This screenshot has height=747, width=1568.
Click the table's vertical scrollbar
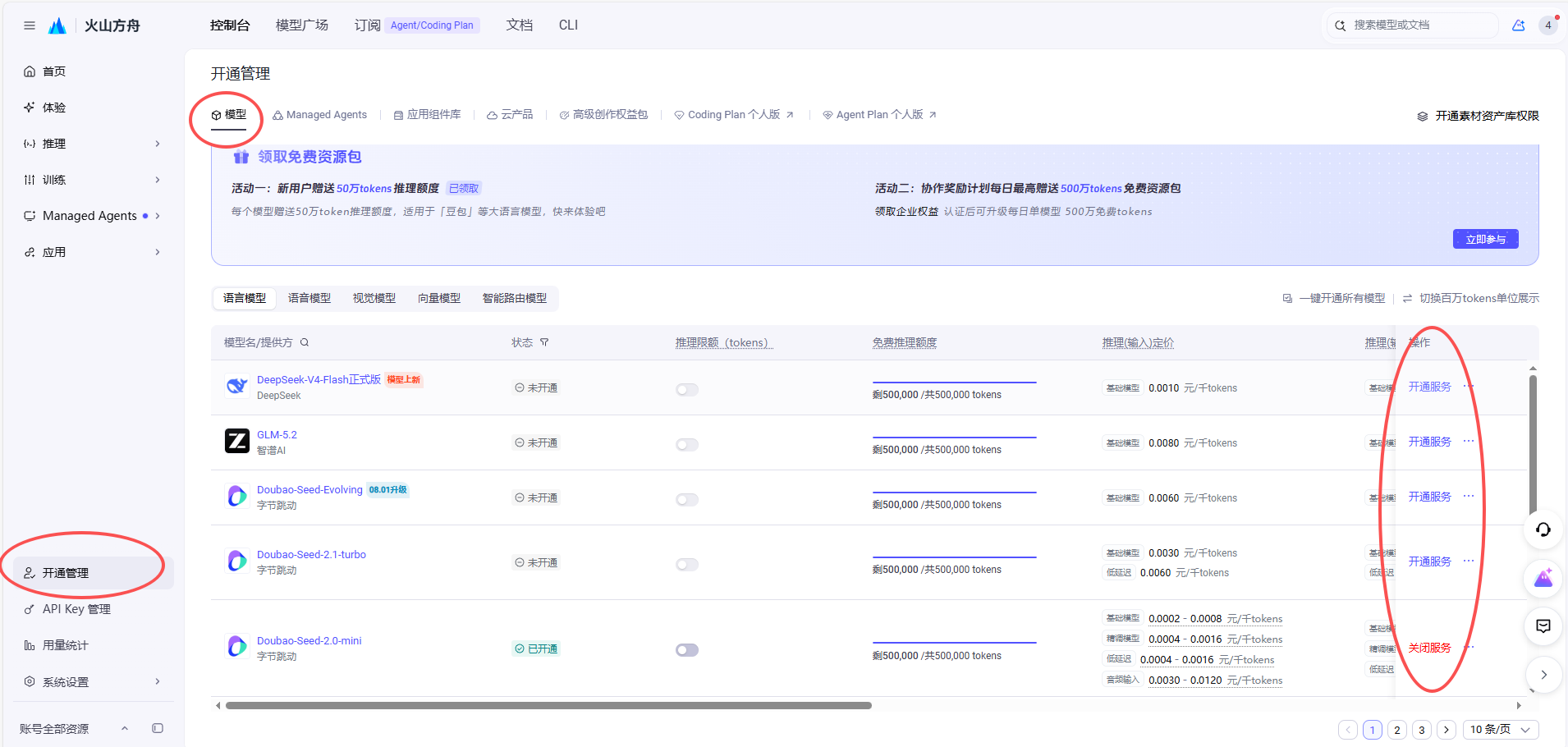click(1533, 444)
